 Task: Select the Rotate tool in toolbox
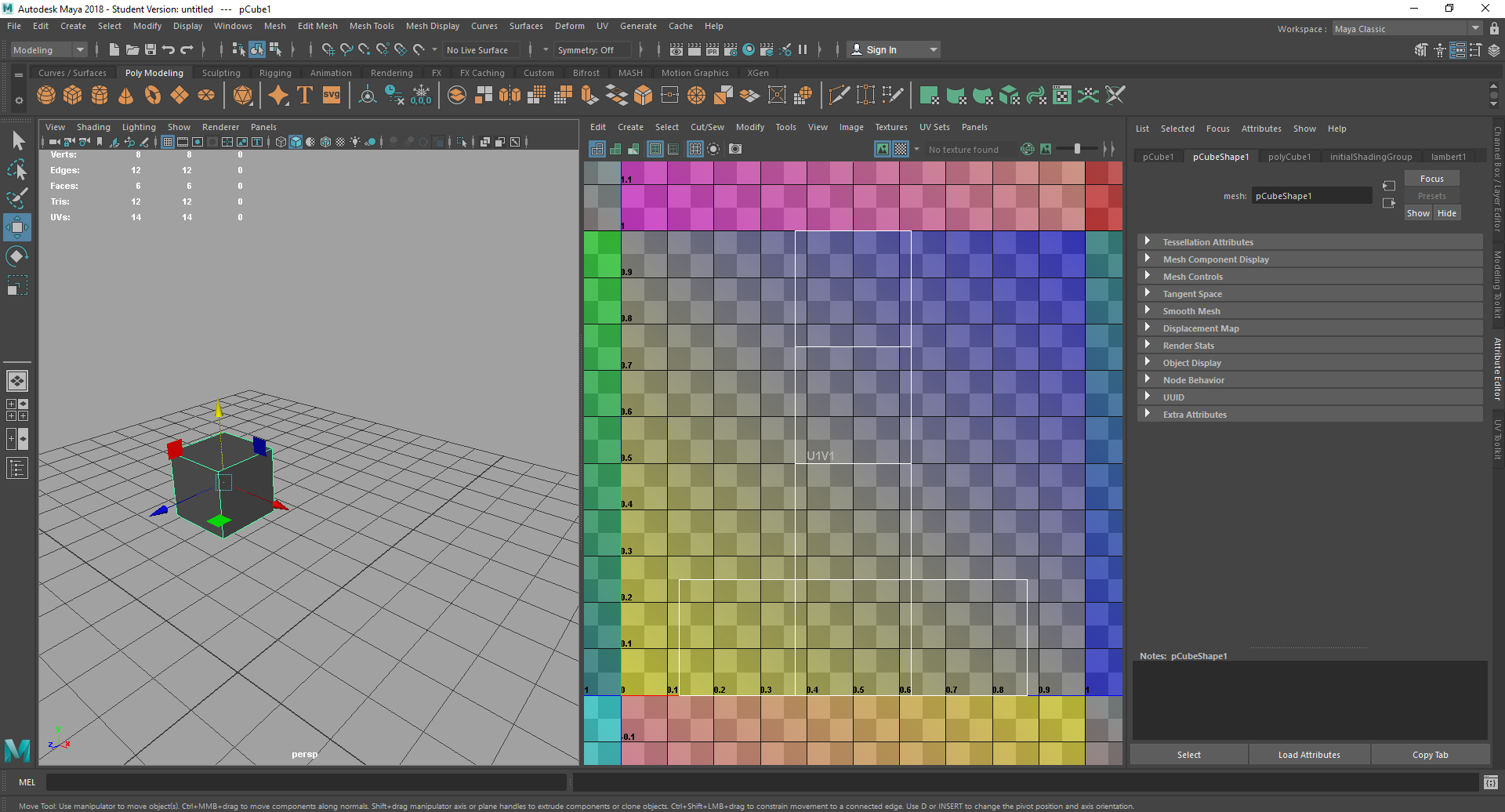pyautogui.click(x=17, y=256)
